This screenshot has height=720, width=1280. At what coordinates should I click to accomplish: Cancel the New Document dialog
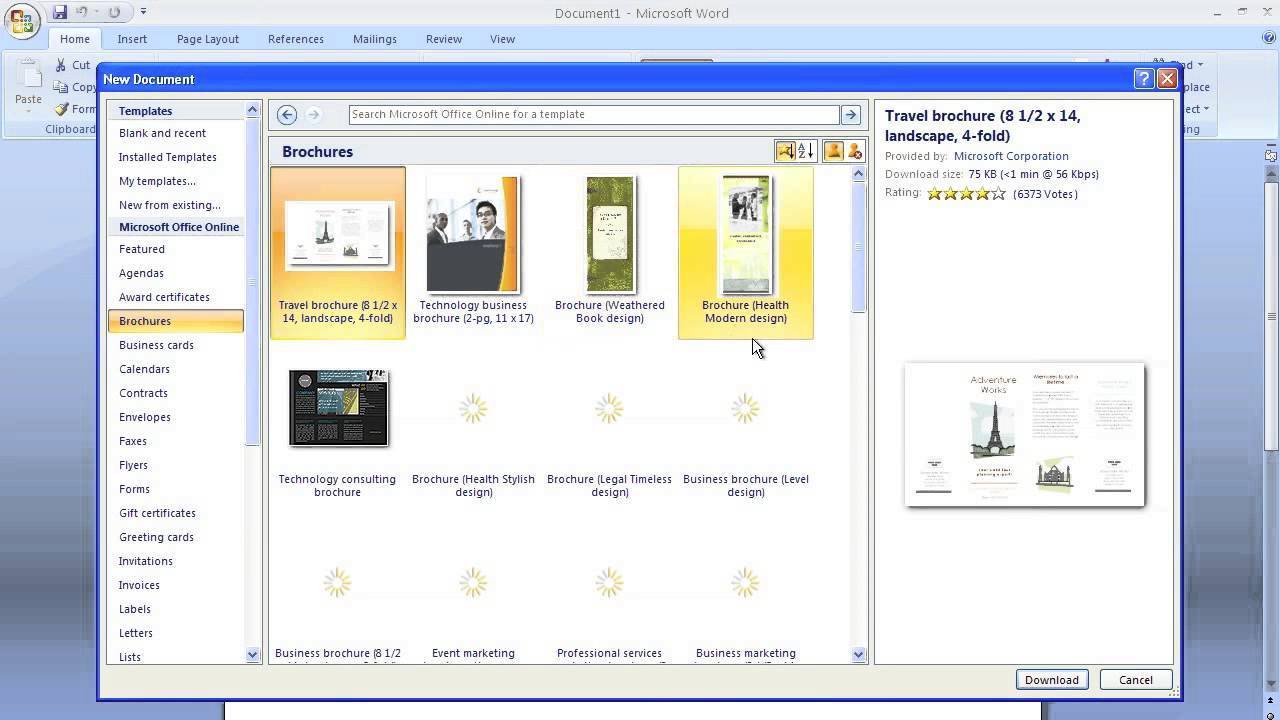click(1135, 680)
